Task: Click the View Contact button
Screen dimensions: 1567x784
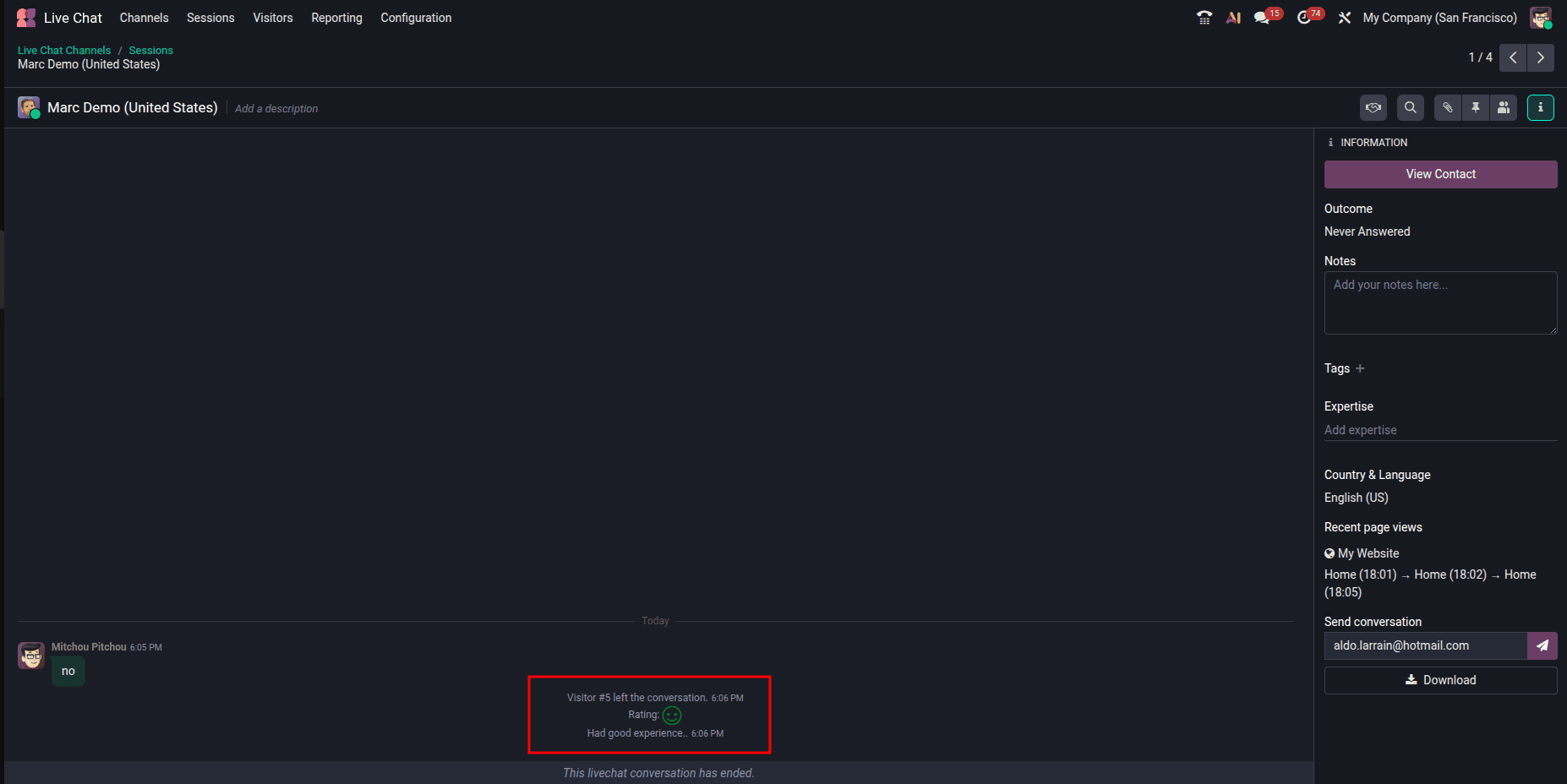Action: [1441, 174]
